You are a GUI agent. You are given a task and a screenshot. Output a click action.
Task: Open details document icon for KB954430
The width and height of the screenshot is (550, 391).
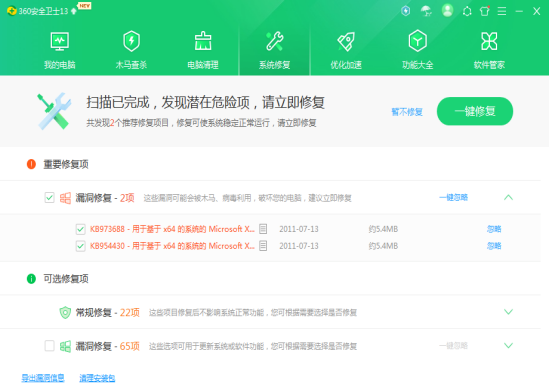coord(263,246)
